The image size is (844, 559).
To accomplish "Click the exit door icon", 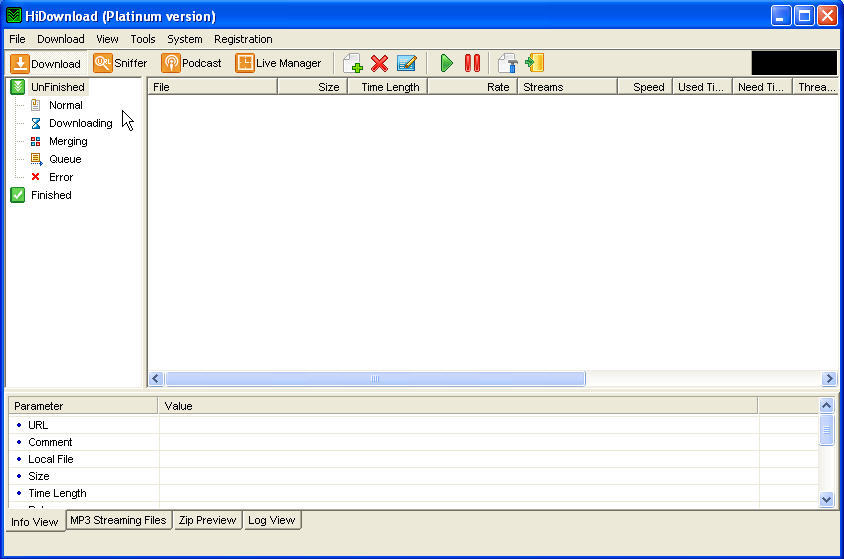I will (534, 63).
